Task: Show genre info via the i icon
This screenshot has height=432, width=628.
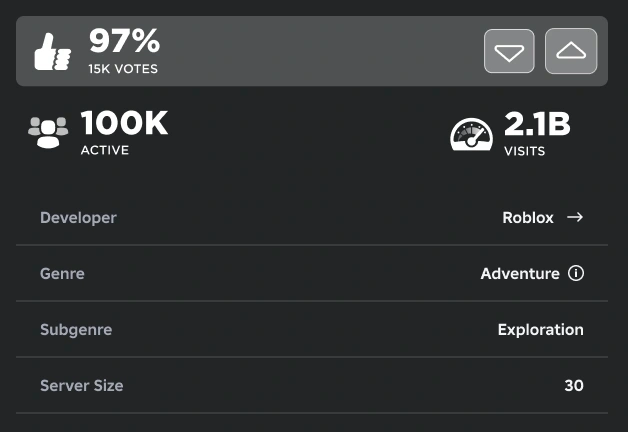Action: coord(576,273)
